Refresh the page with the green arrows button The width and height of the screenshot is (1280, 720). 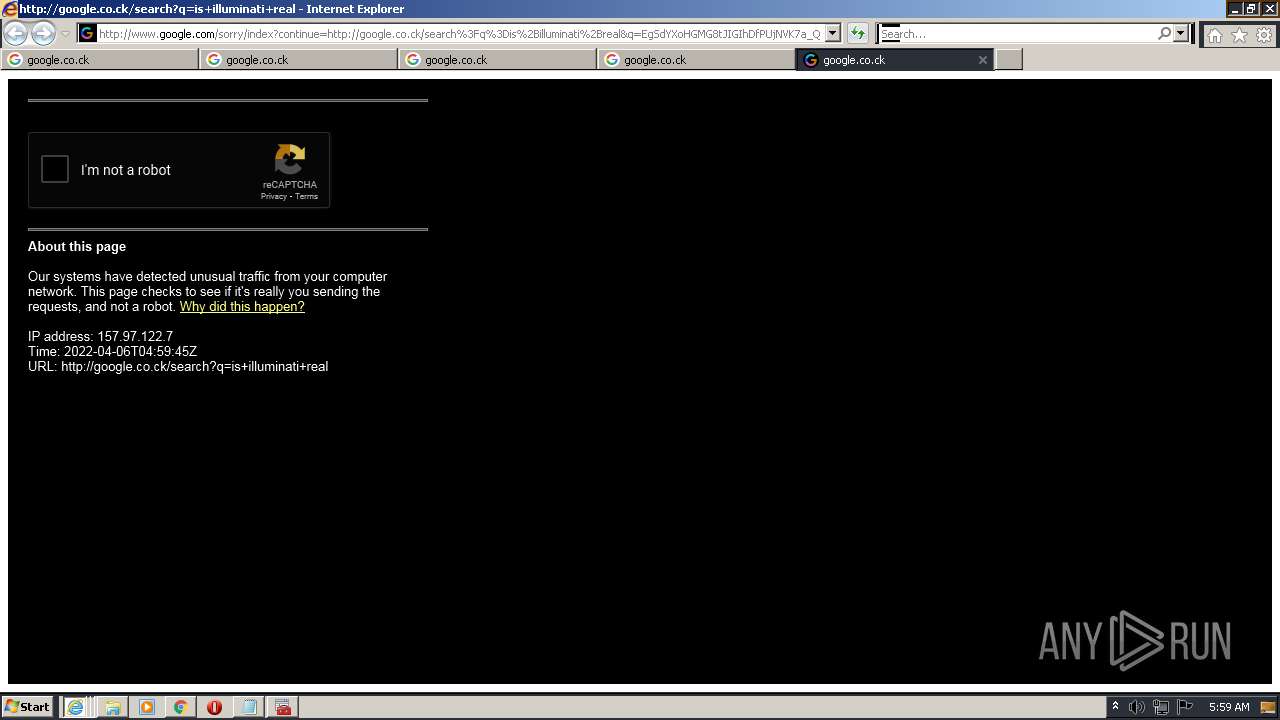(858, 33)
